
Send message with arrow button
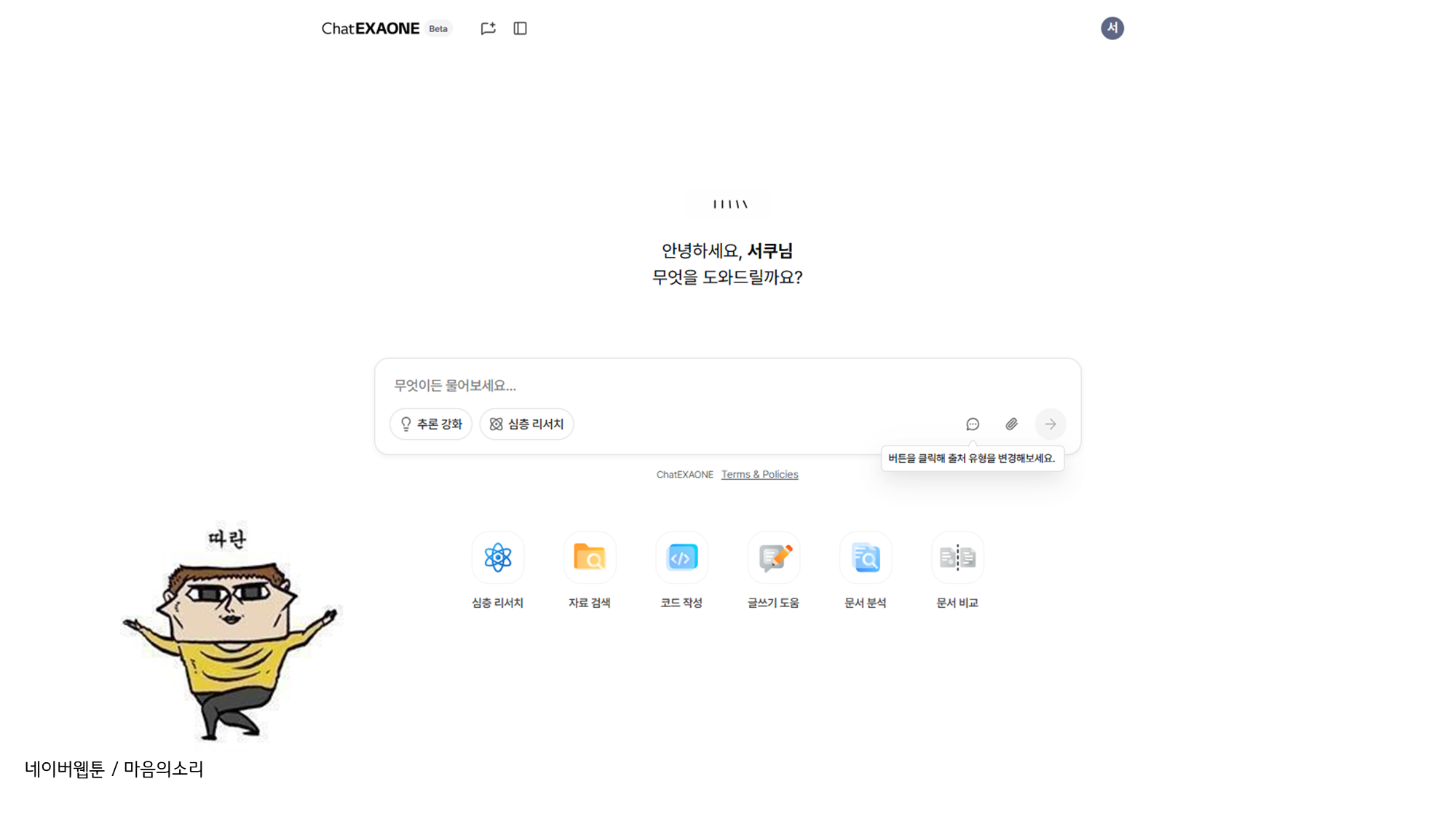[1050, 424]
